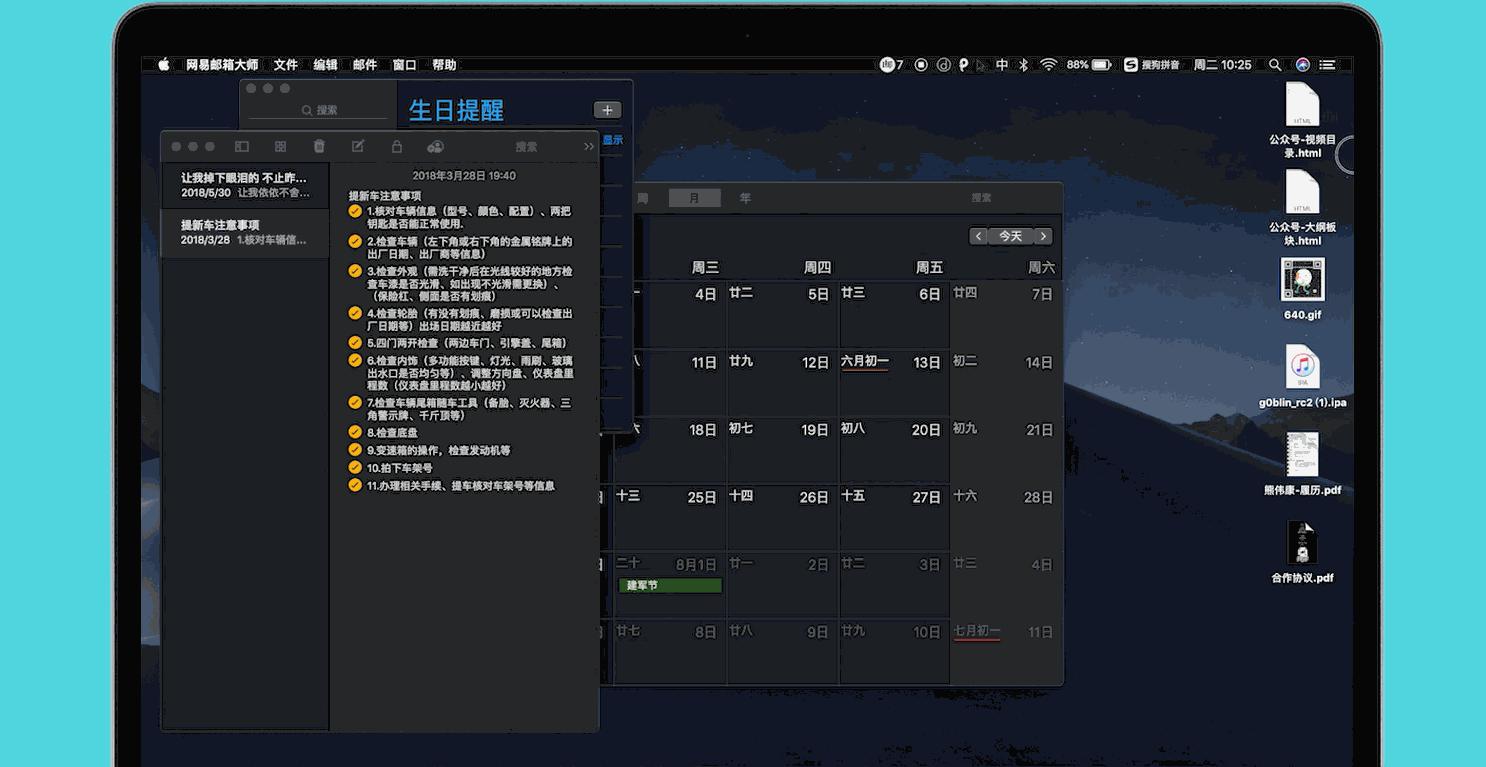Select the 建军节 event on August 1st
Screen dimensions: 1486x767
click(x=669, y=585)
